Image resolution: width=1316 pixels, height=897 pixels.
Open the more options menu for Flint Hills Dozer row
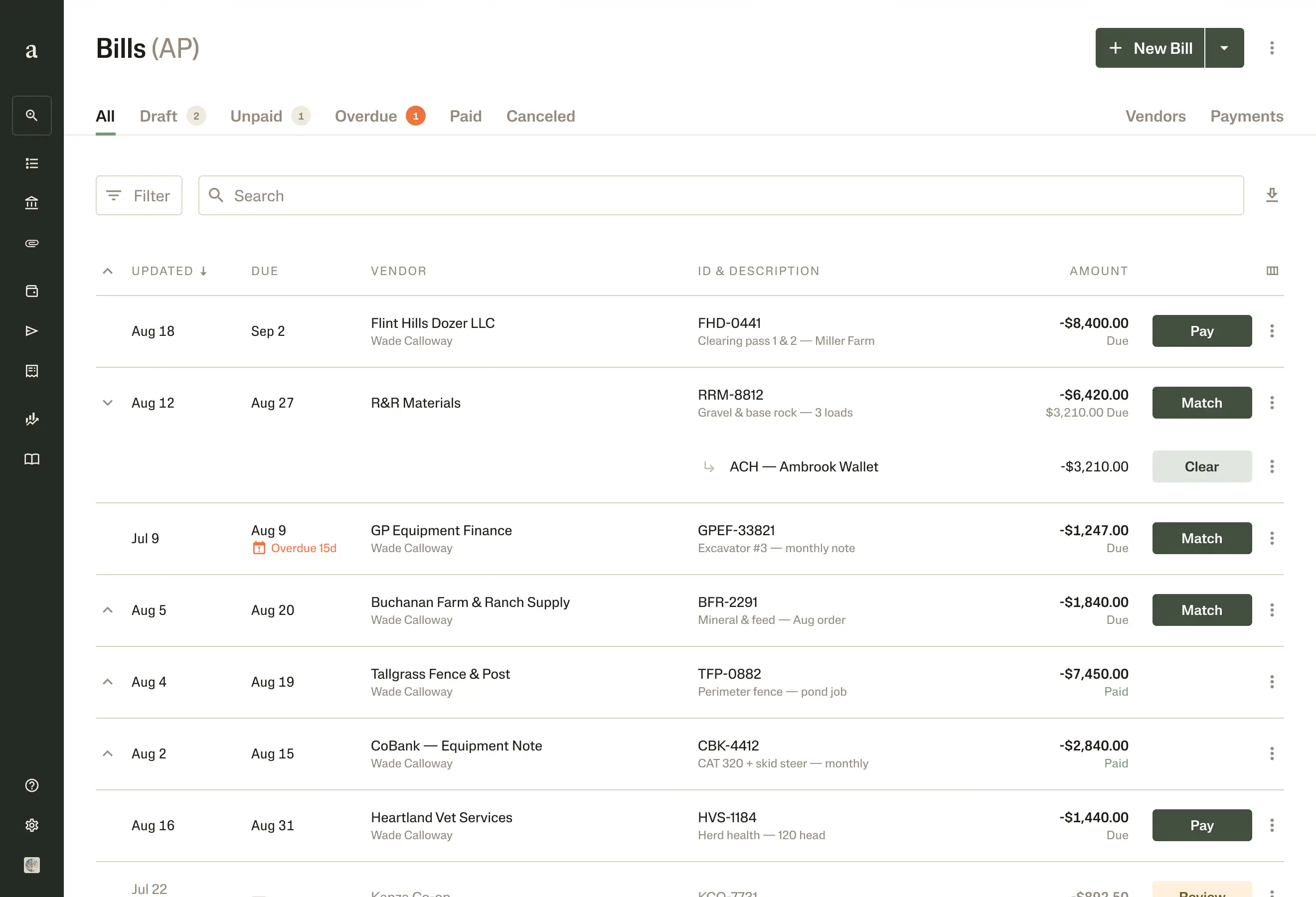coord(1272,331)
